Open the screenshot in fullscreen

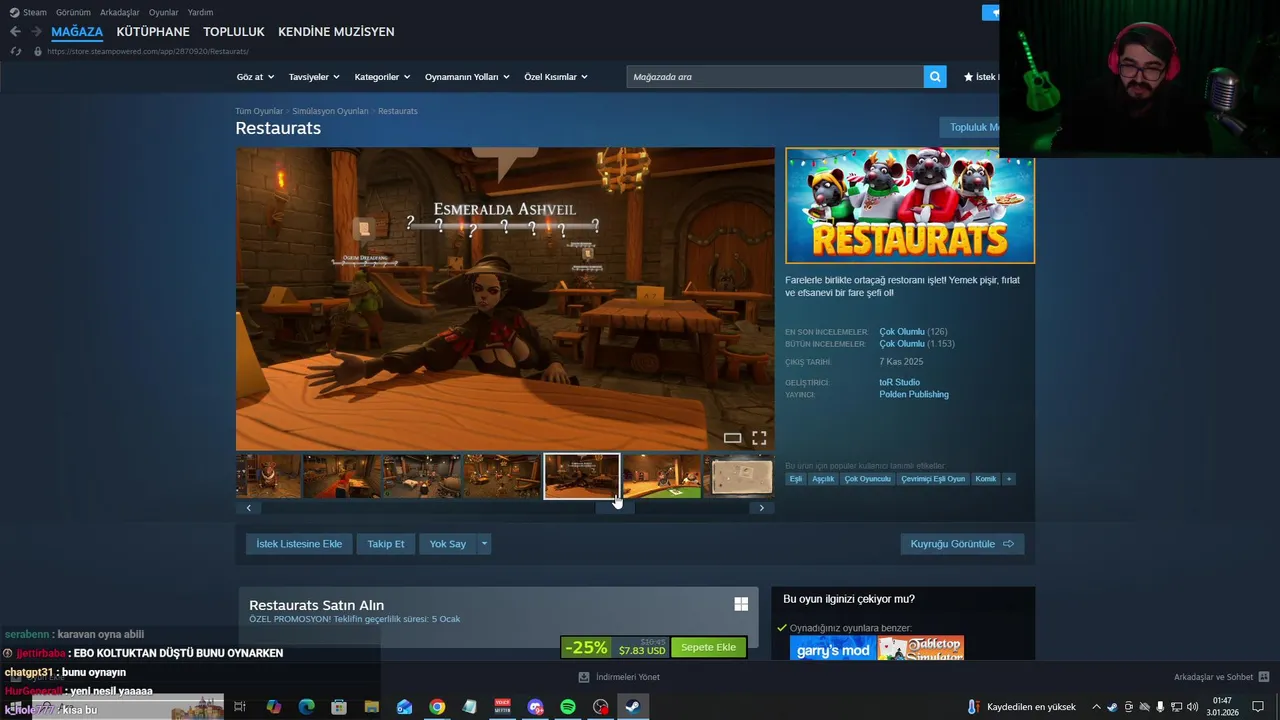point(759,438)
